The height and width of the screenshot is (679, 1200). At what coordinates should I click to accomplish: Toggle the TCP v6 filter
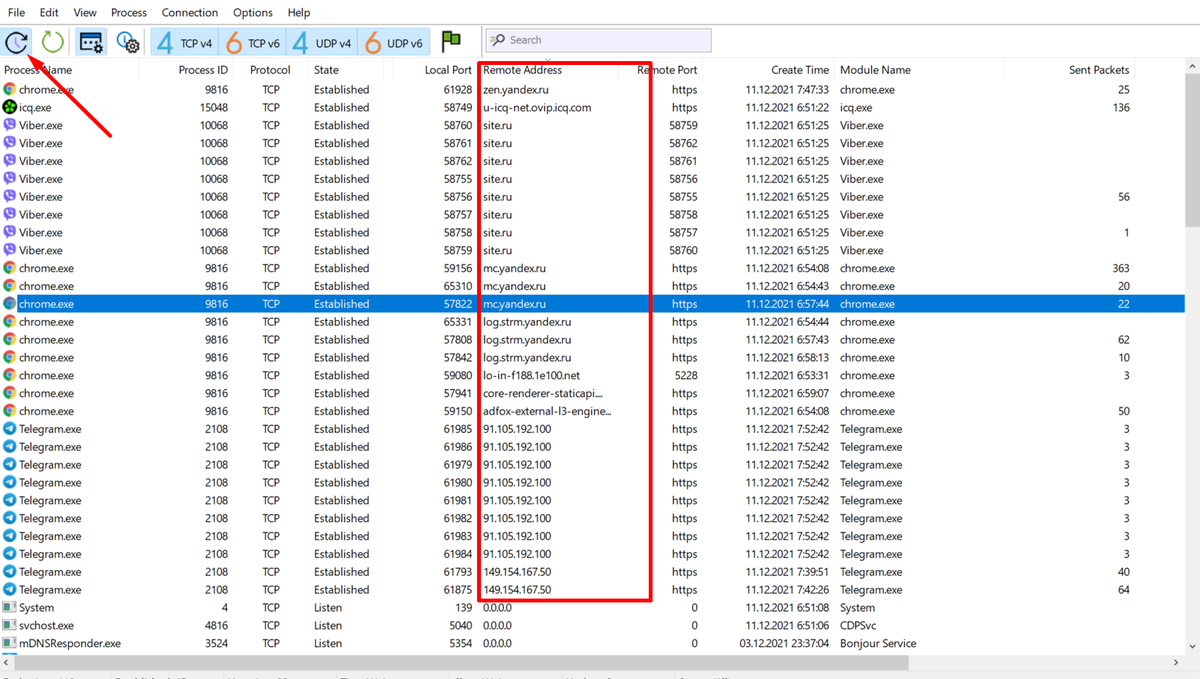(252, 42)
